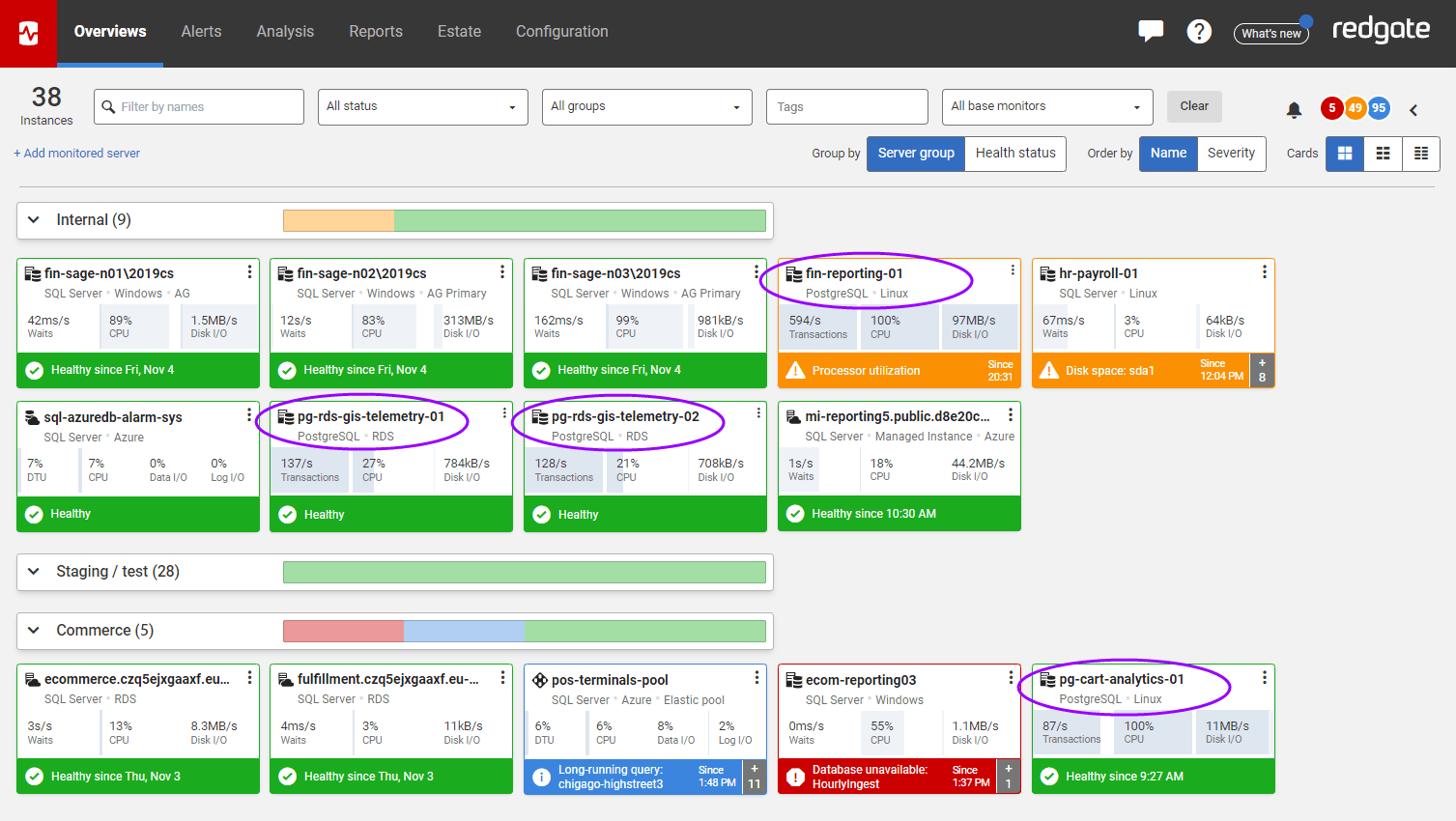Click the amber medium-severity alerts badge showing 49
1456x821 pixels.
click(x=1355, y=109)
